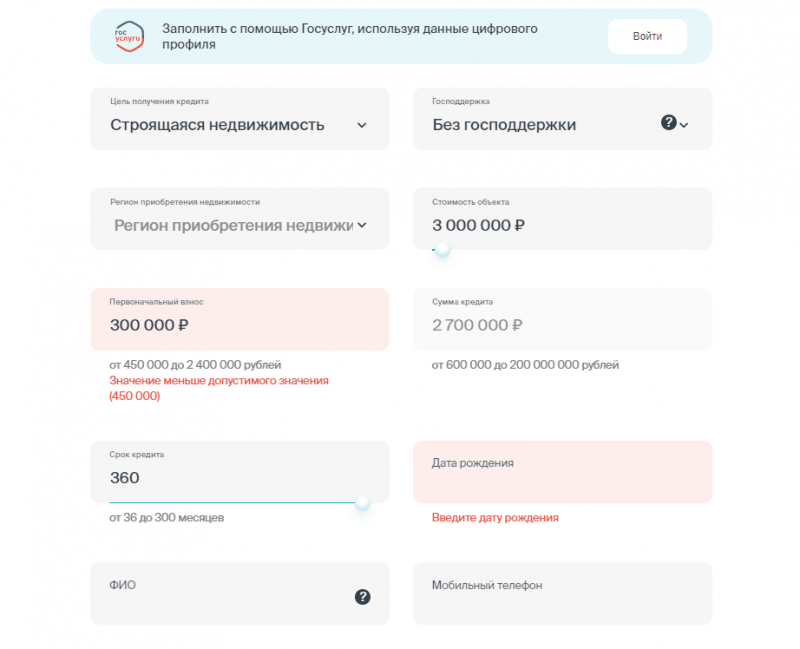This screenshot has height=649, width=800.
Task: Click the chevron on Цель получения кредита
Action: [x=364, y=125]
